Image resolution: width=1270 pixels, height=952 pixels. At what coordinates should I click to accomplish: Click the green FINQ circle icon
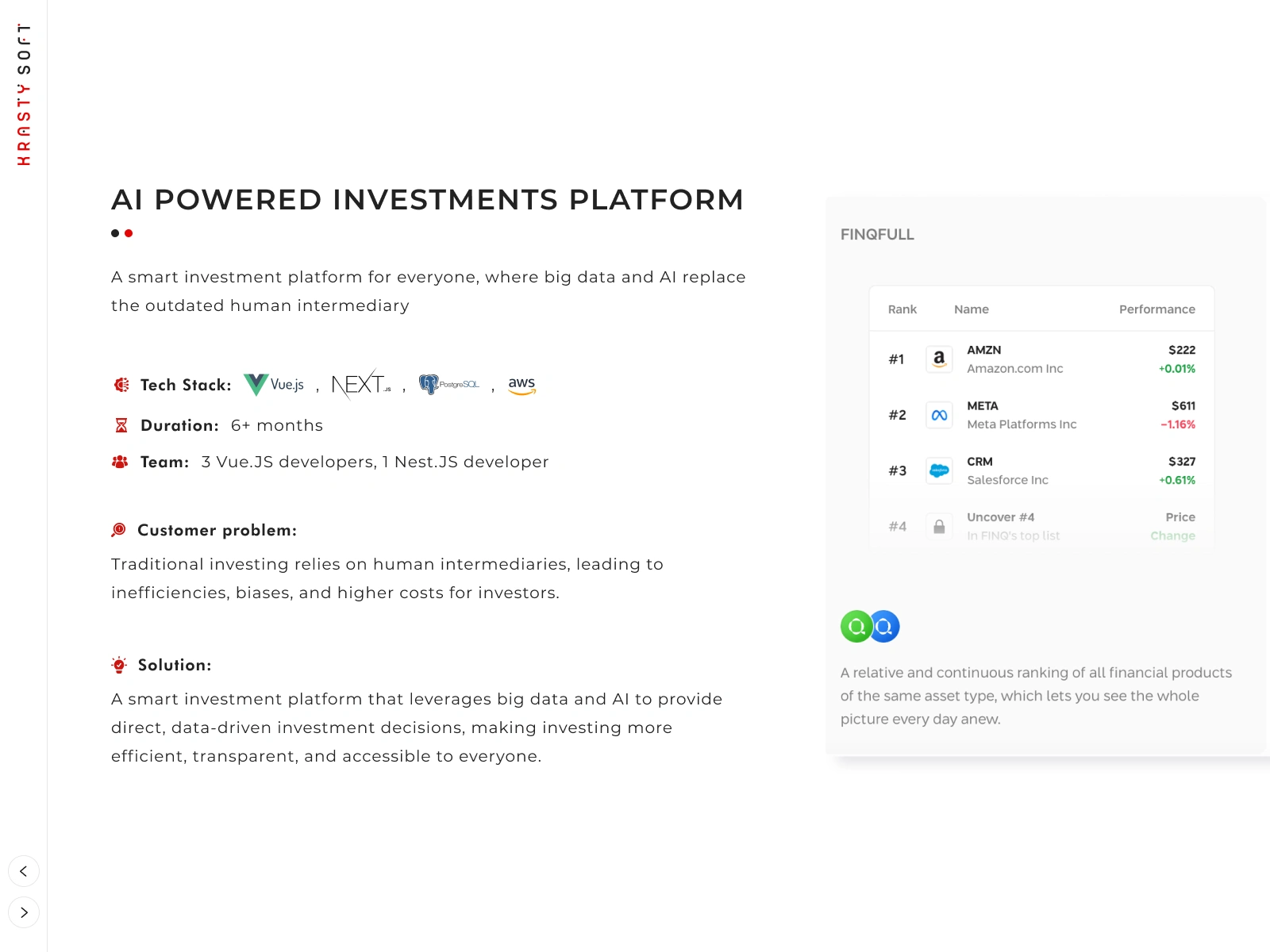tap(856, 627)
